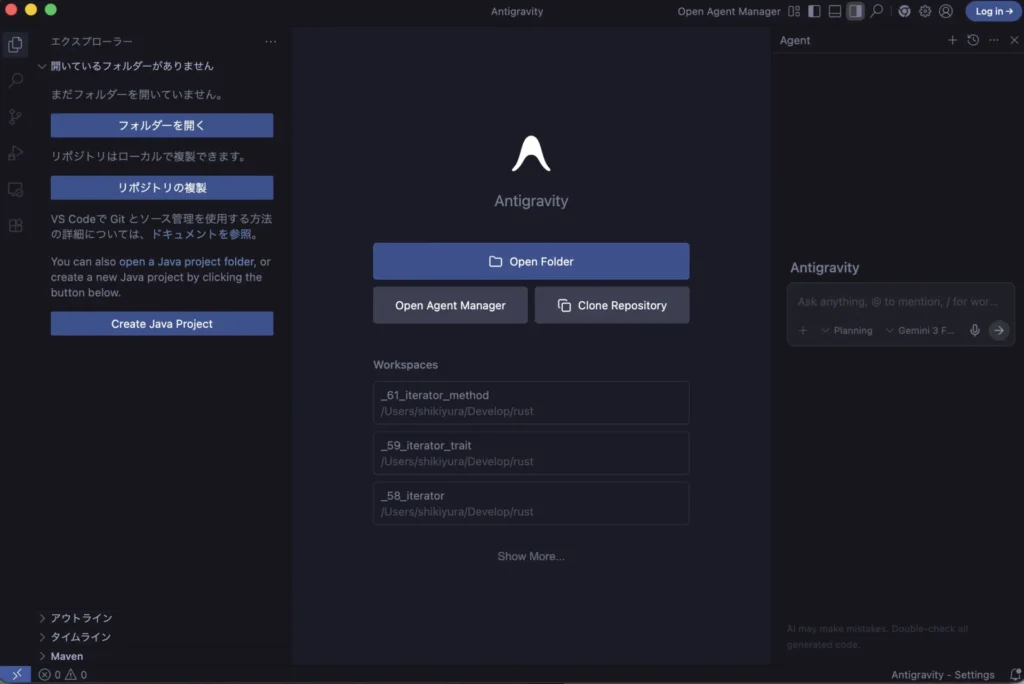Click the microphone icon in Agent input

pos(975,330)
